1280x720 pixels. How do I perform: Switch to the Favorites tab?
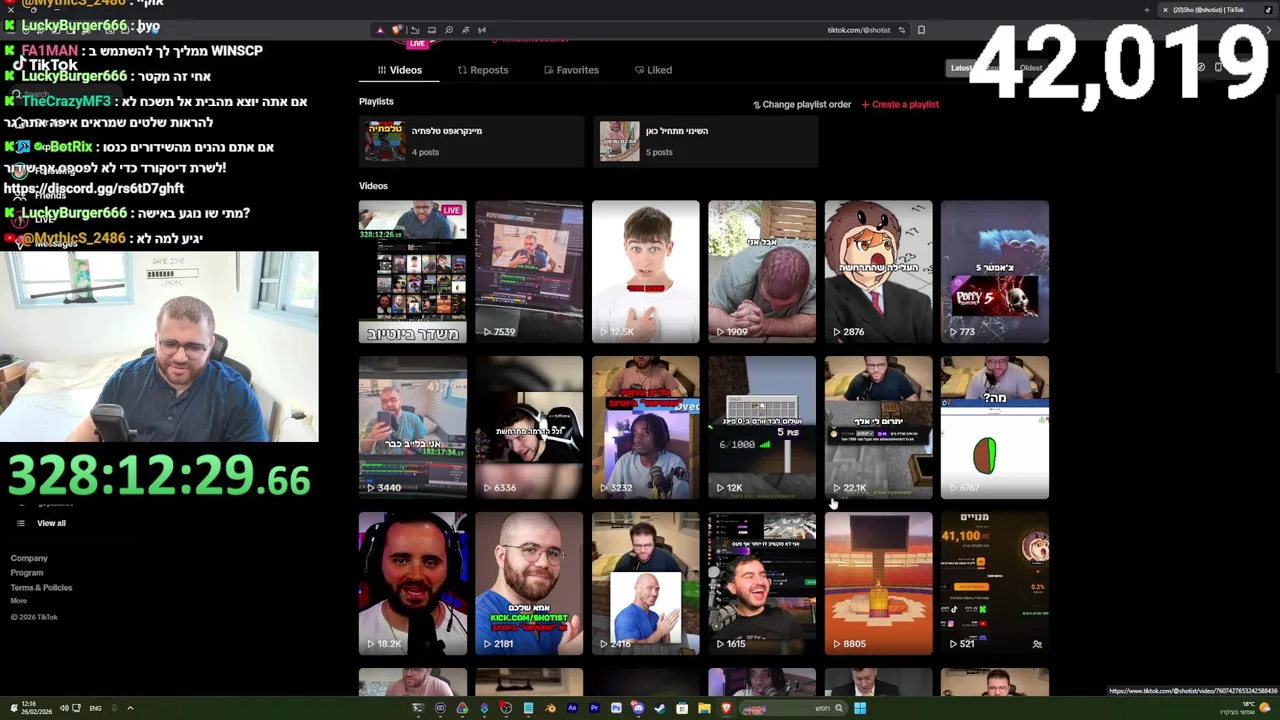571,70
